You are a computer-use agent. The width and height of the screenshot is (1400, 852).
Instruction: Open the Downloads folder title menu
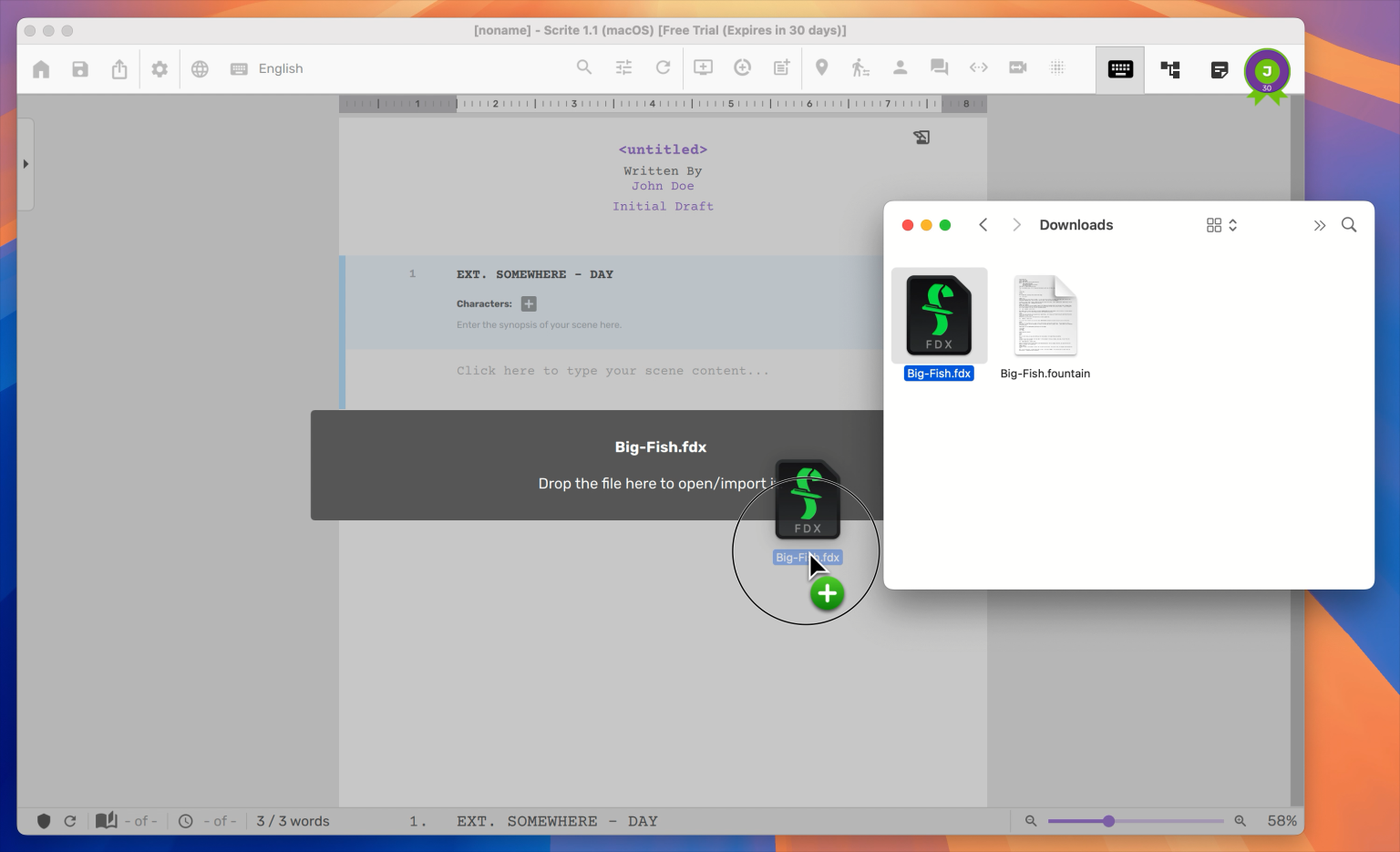(1076, 224)
